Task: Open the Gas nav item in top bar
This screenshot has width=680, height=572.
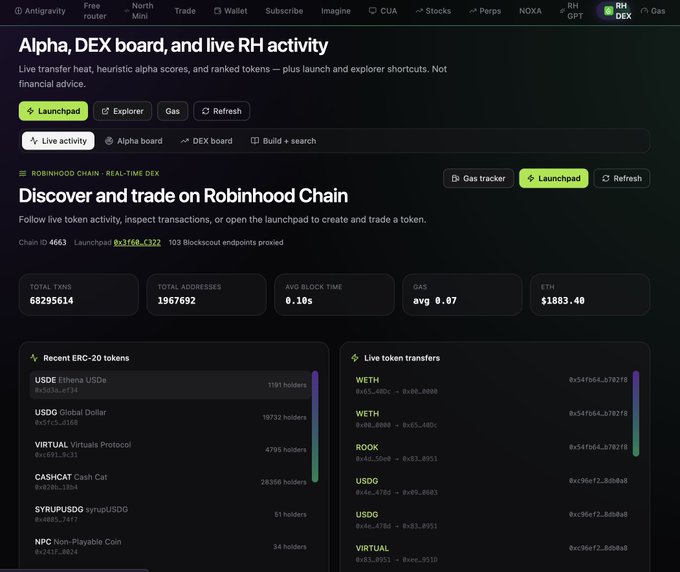Action: [x=653, y=11]
